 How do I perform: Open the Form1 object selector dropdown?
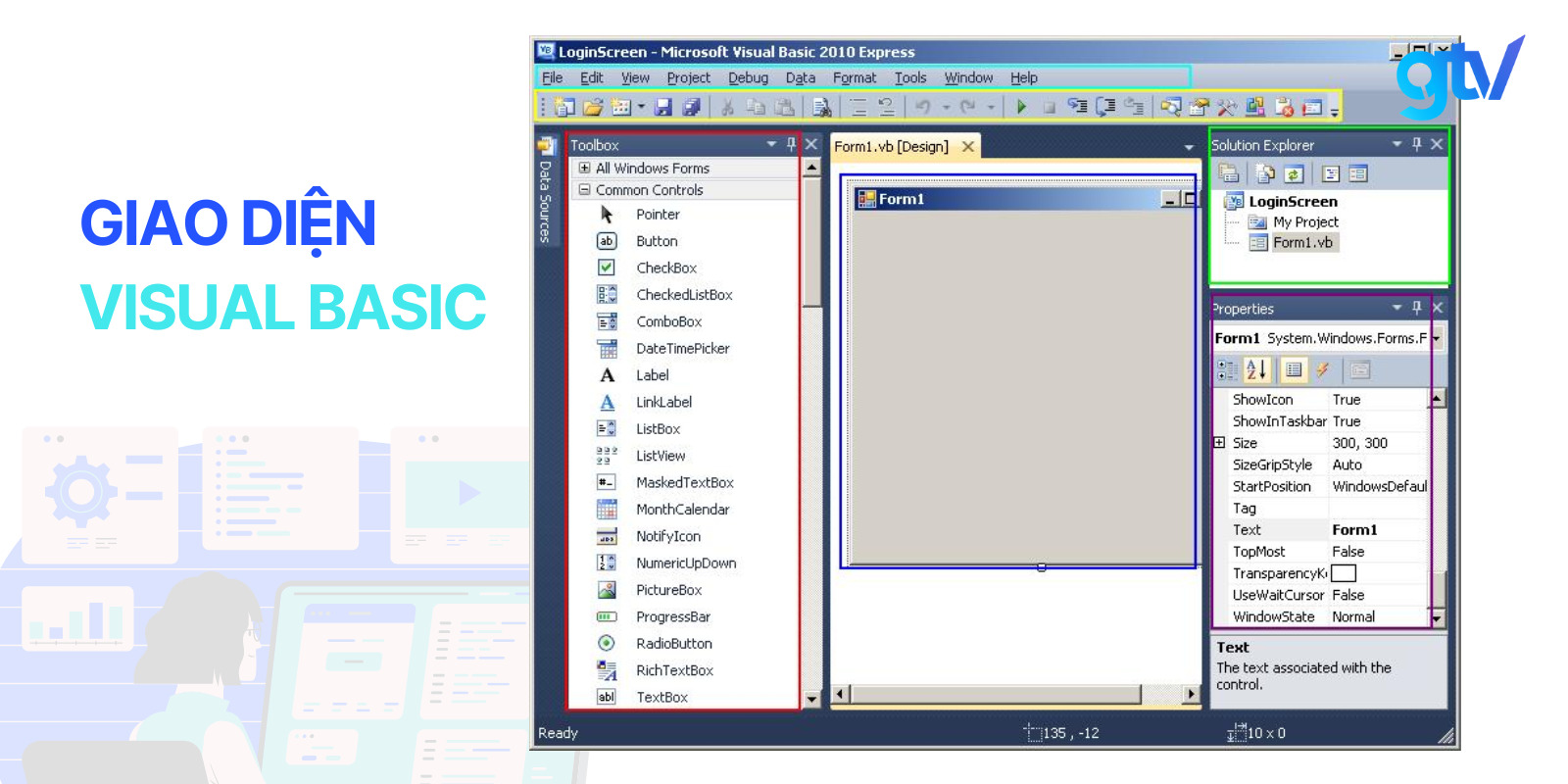tap(1436, 338)
